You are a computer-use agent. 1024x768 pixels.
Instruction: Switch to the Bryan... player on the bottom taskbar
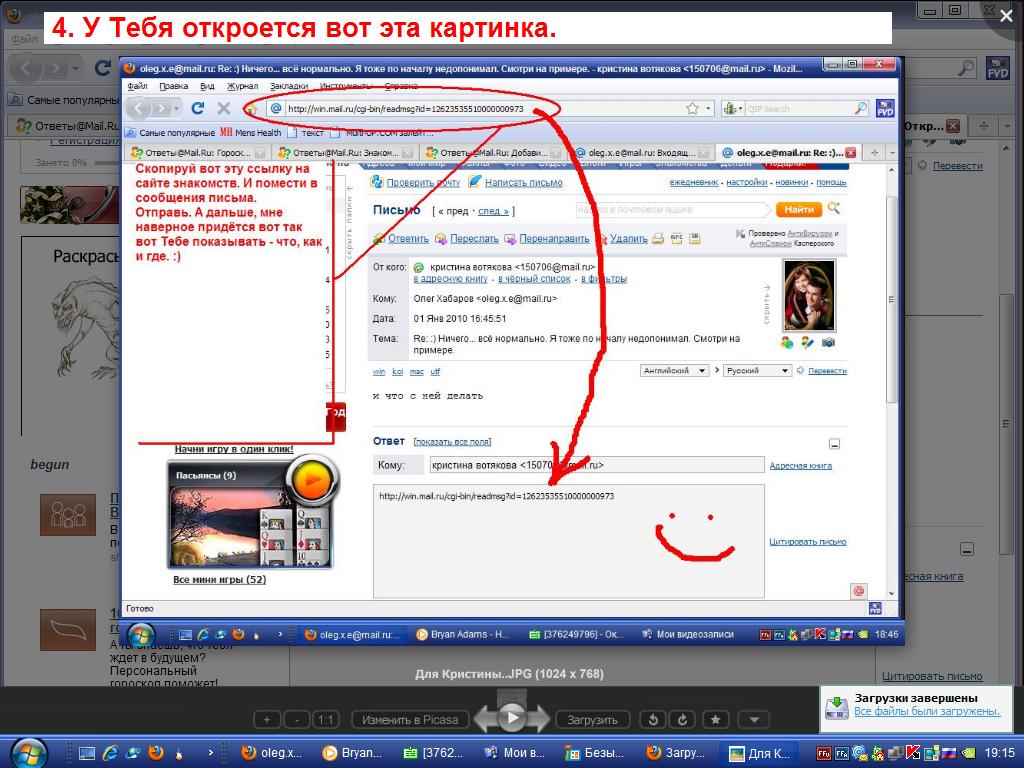coord(353,753)
